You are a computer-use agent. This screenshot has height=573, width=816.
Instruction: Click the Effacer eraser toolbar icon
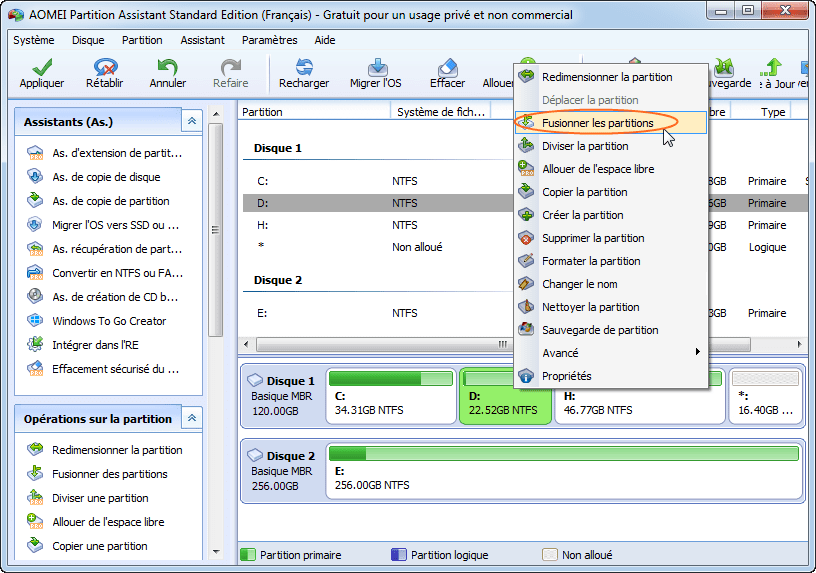tap(448, 67)
